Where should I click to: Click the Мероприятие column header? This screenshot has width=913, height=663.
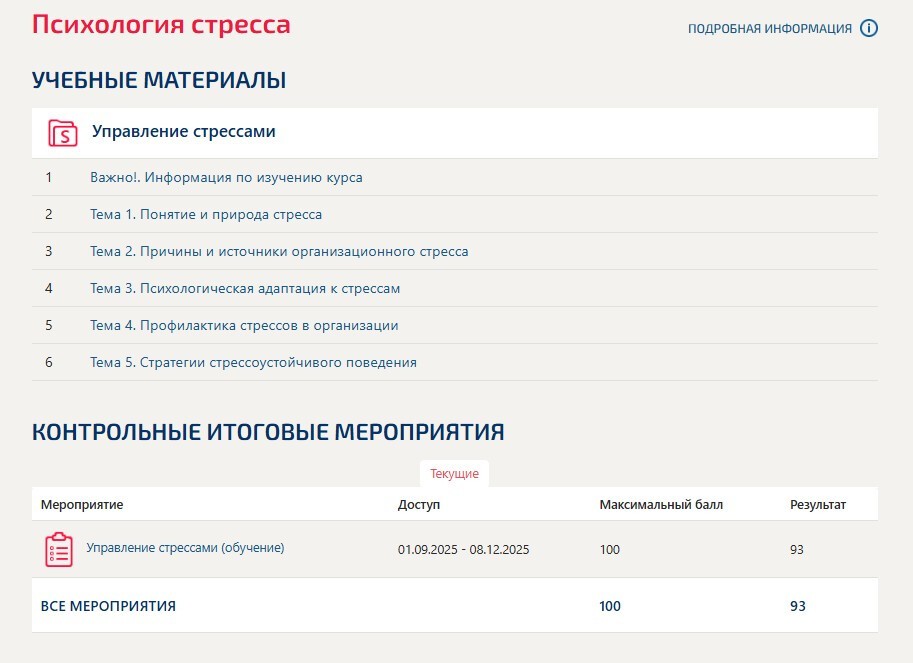point(82,505)
